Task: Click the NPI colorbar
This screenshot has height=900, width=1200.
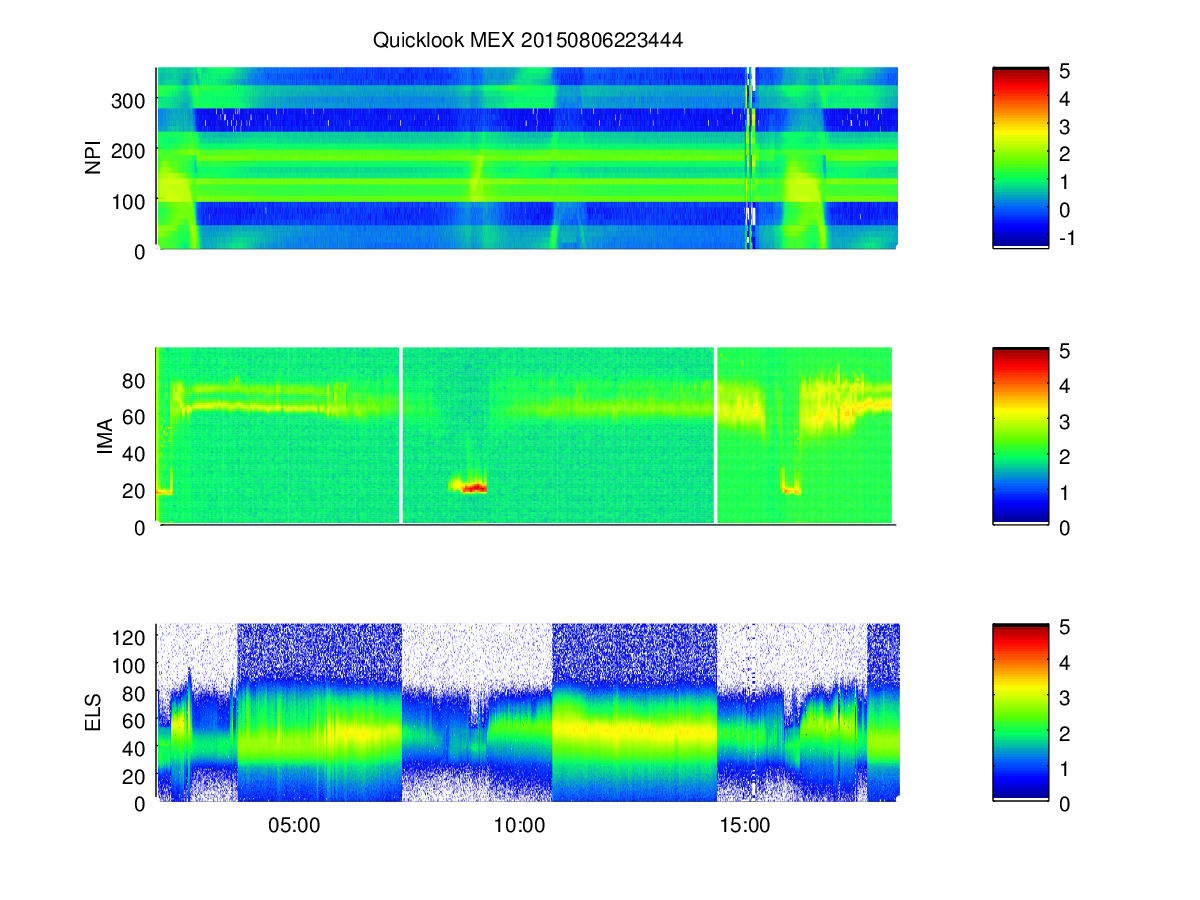Action: (x=1020, y=157)
